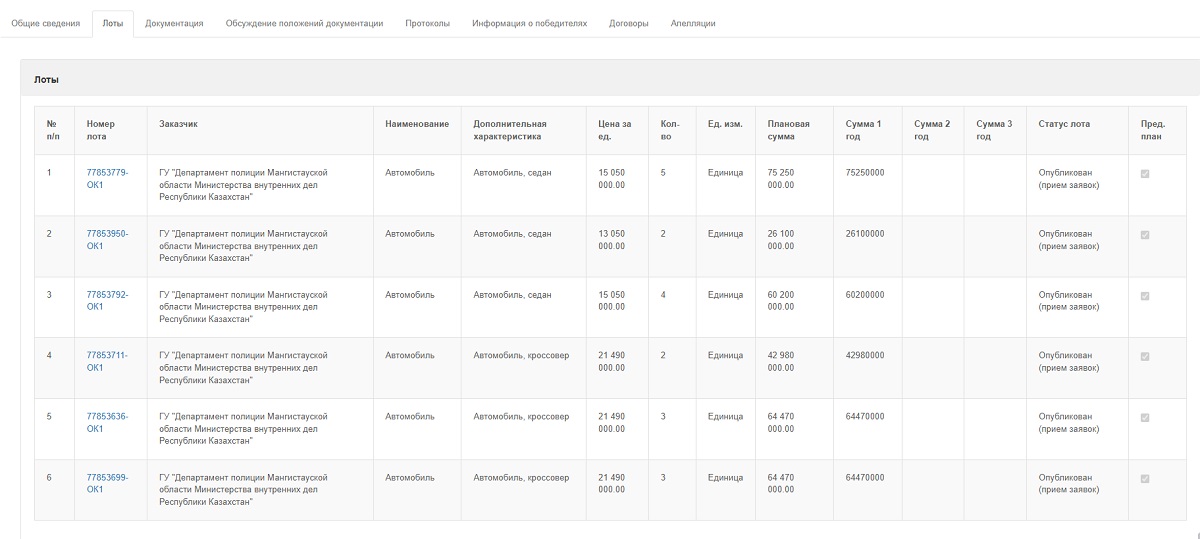This screenshot has height=539, width=1200.
Task: Toggle Пред. план checkbox for lot 1
Action: click(1145, 173)
